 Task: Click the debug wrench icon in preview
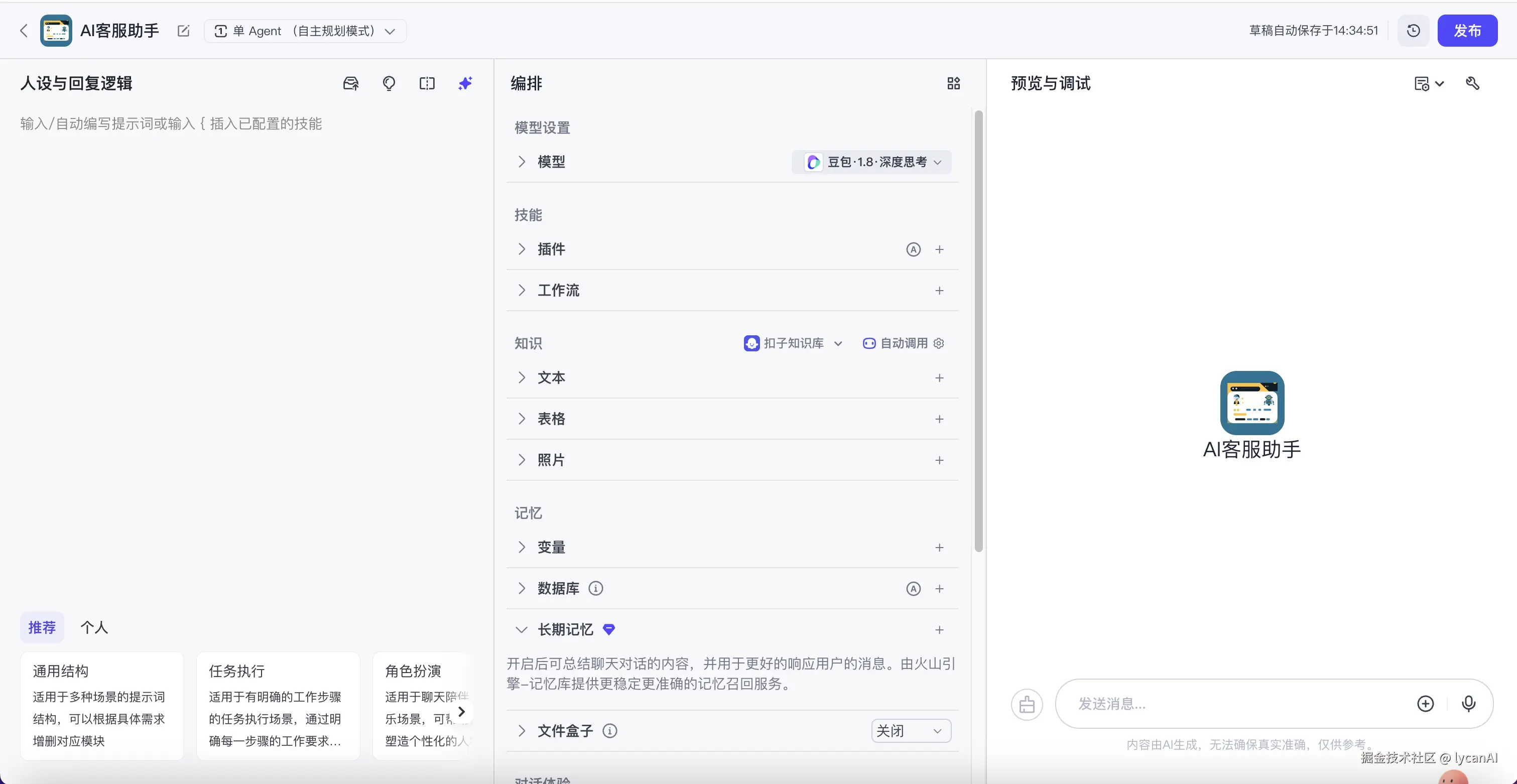tap(1472, 84)
